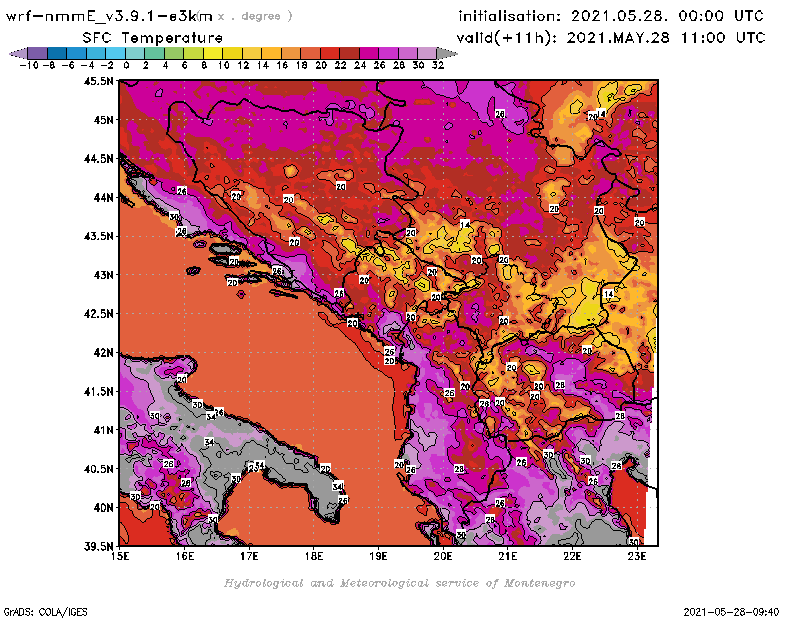The image size is (800, 618).
Task: Pick the legend swatch between -2 and 0
Action: (116, 53)
